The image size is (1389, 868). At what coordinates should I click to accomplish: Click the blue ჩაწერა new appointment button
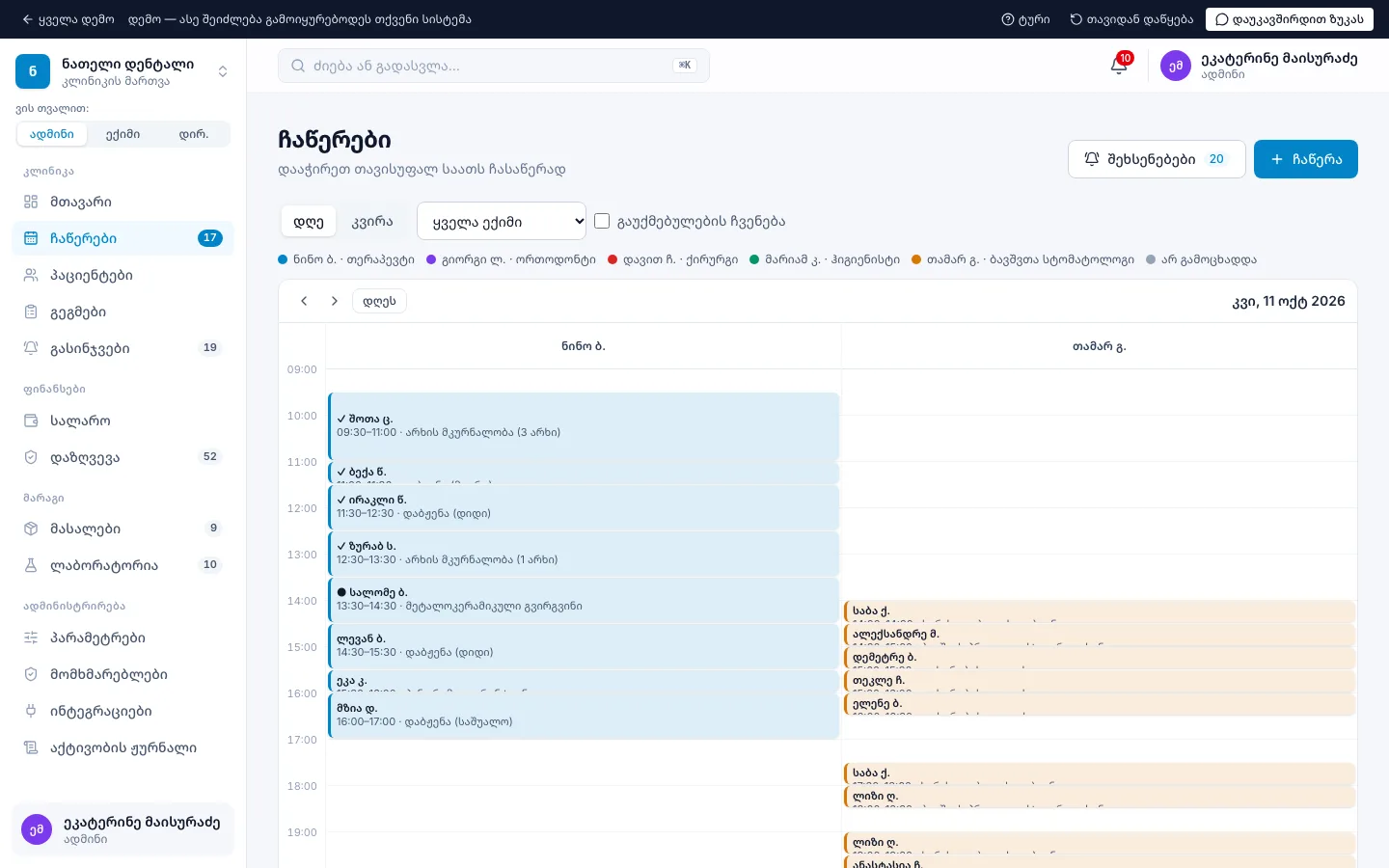click(x=1306, y=159)
